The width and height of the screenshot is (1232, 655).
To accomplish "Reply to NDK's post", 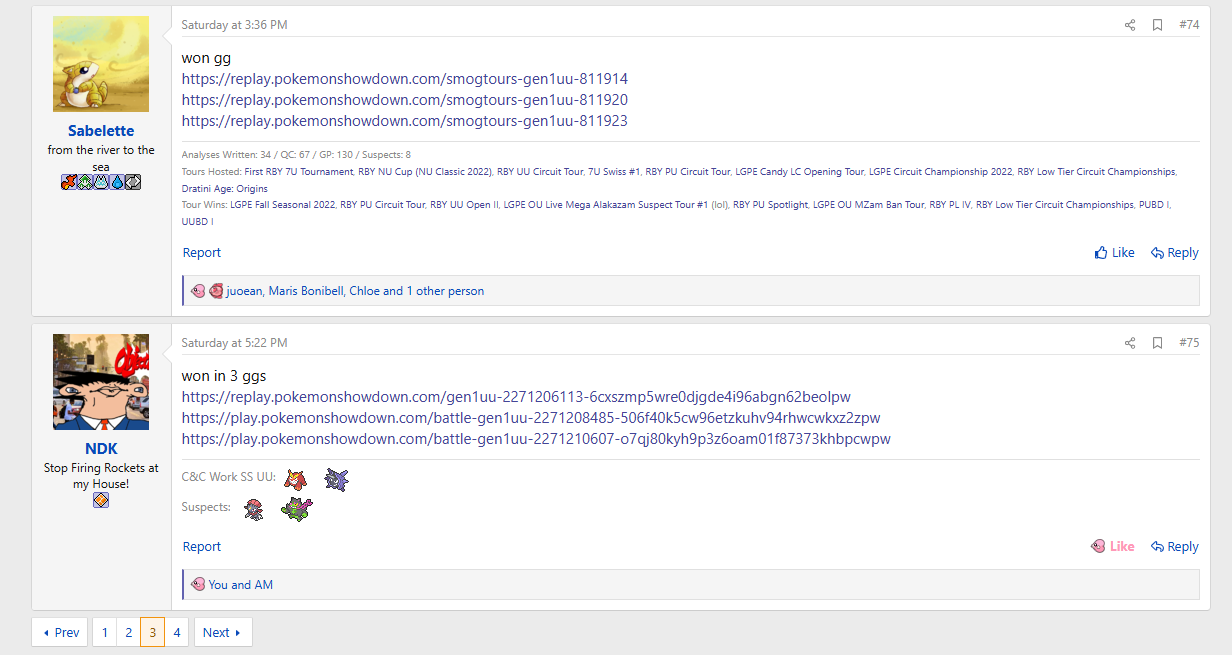I will pyautogui.click(x=1174, y=547).
